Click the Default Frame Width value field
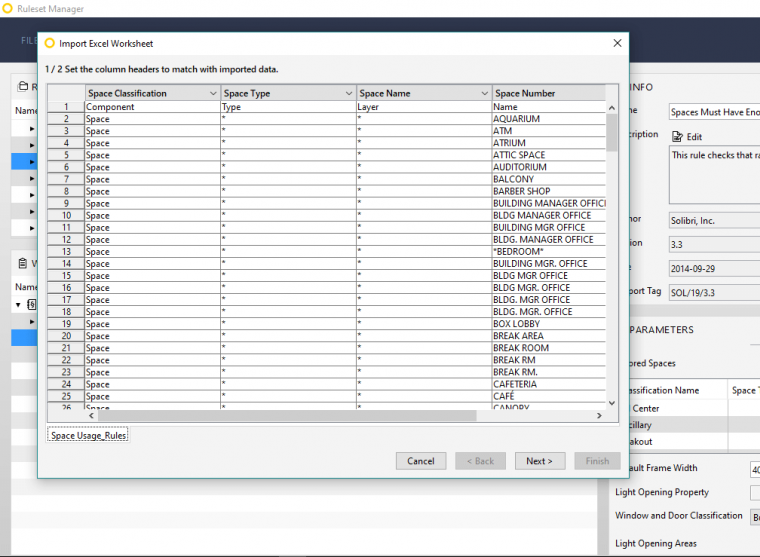 tap(755, 469)
